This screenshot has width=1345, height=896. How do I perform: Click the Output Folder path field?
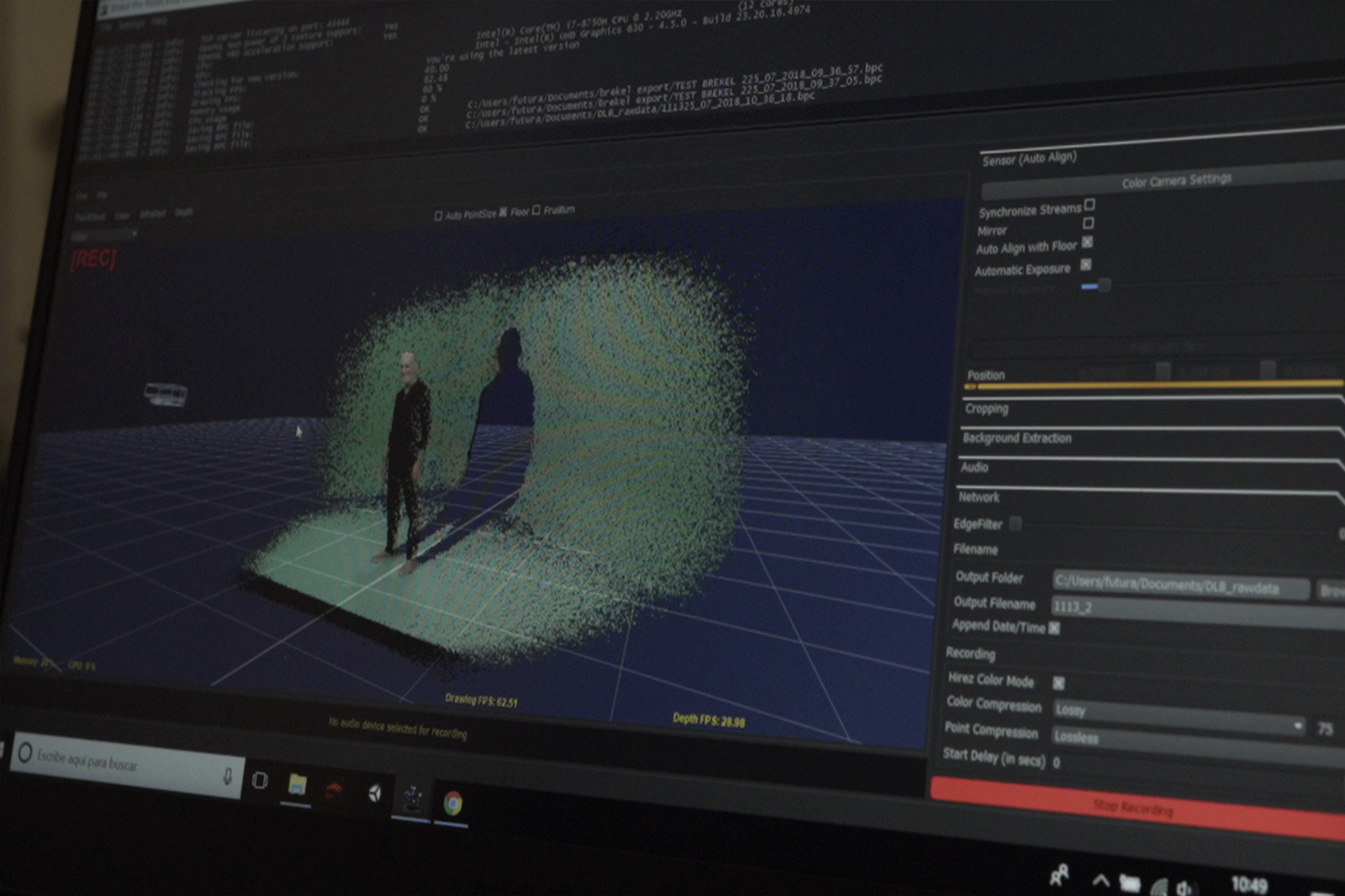1180,585
